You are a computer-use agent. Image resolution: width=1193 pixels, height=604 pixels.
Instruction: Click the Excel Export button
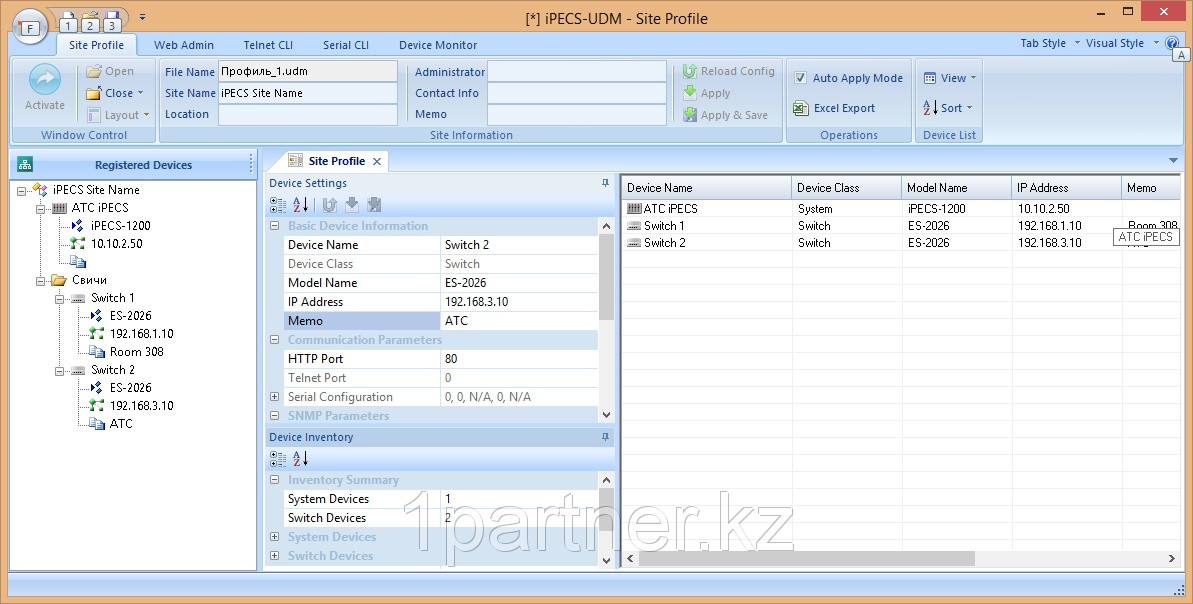[835, 108]
